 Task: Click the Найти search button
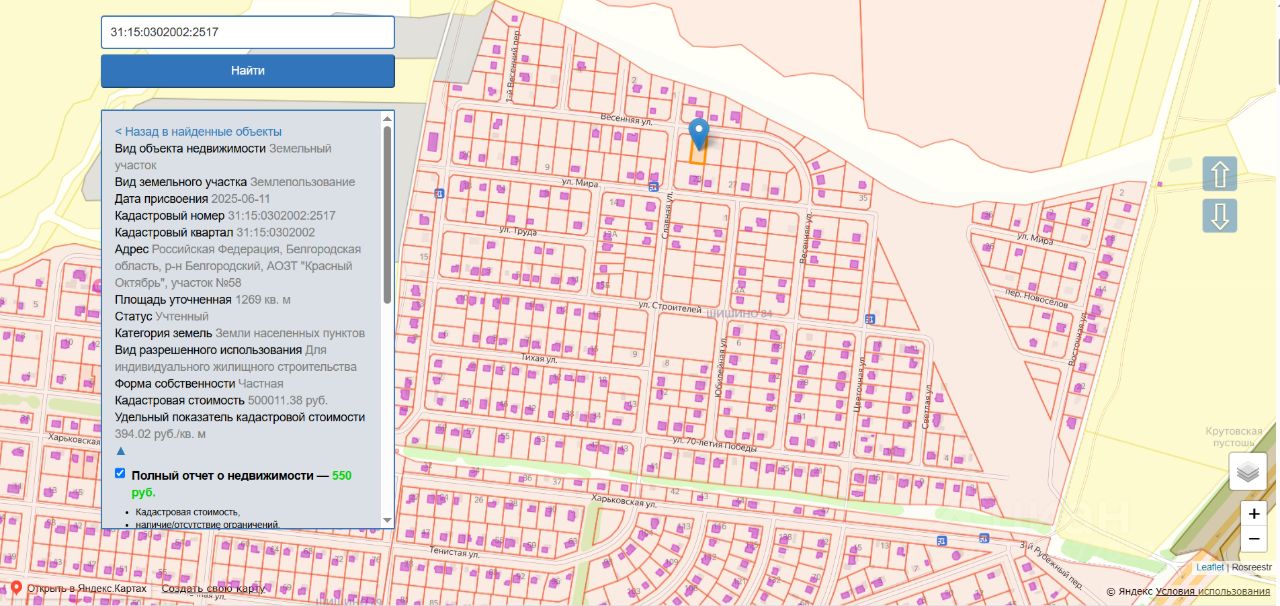point(248,71)
